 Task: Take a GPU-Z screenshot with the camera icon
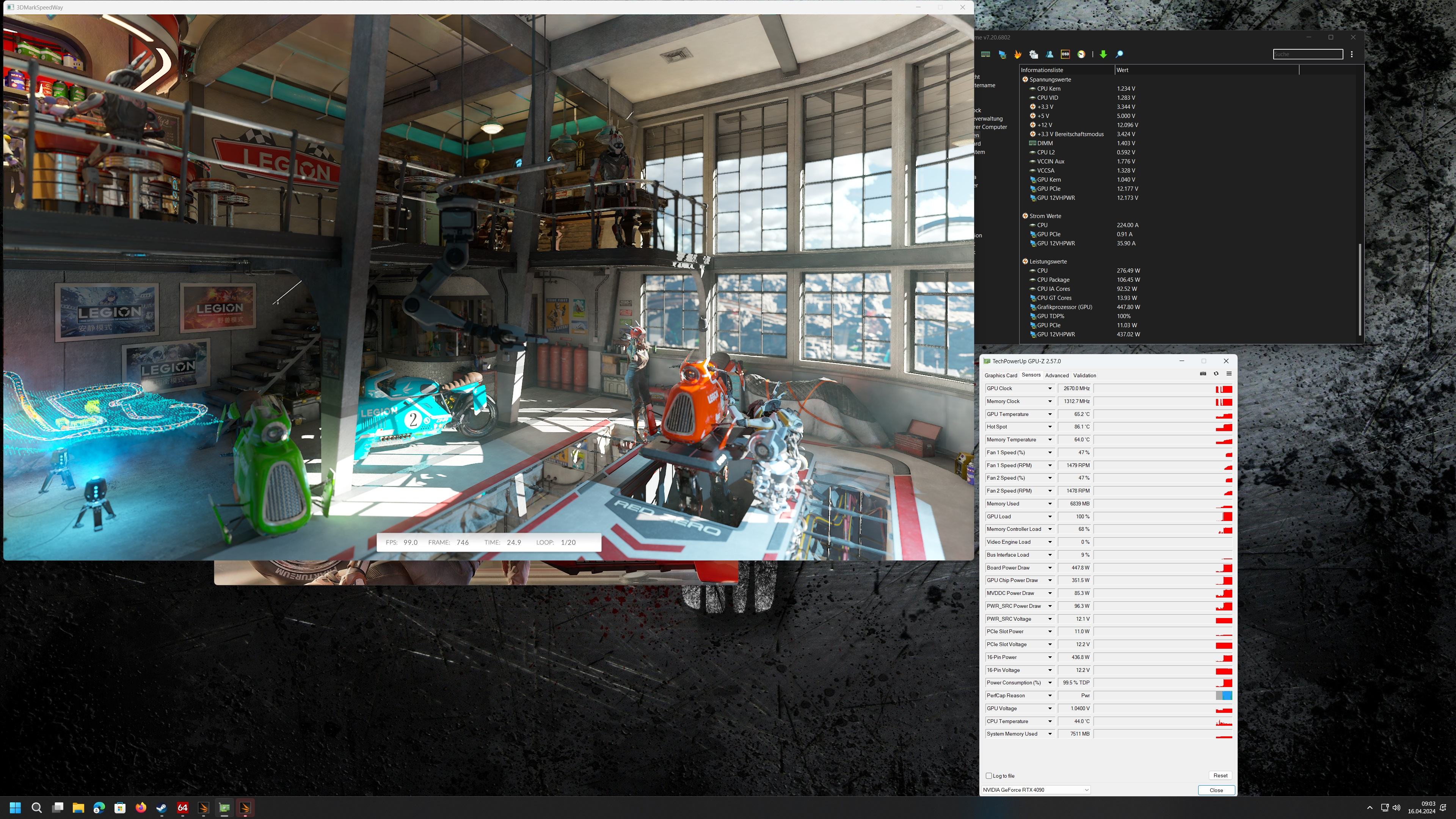click(1203, 373)
